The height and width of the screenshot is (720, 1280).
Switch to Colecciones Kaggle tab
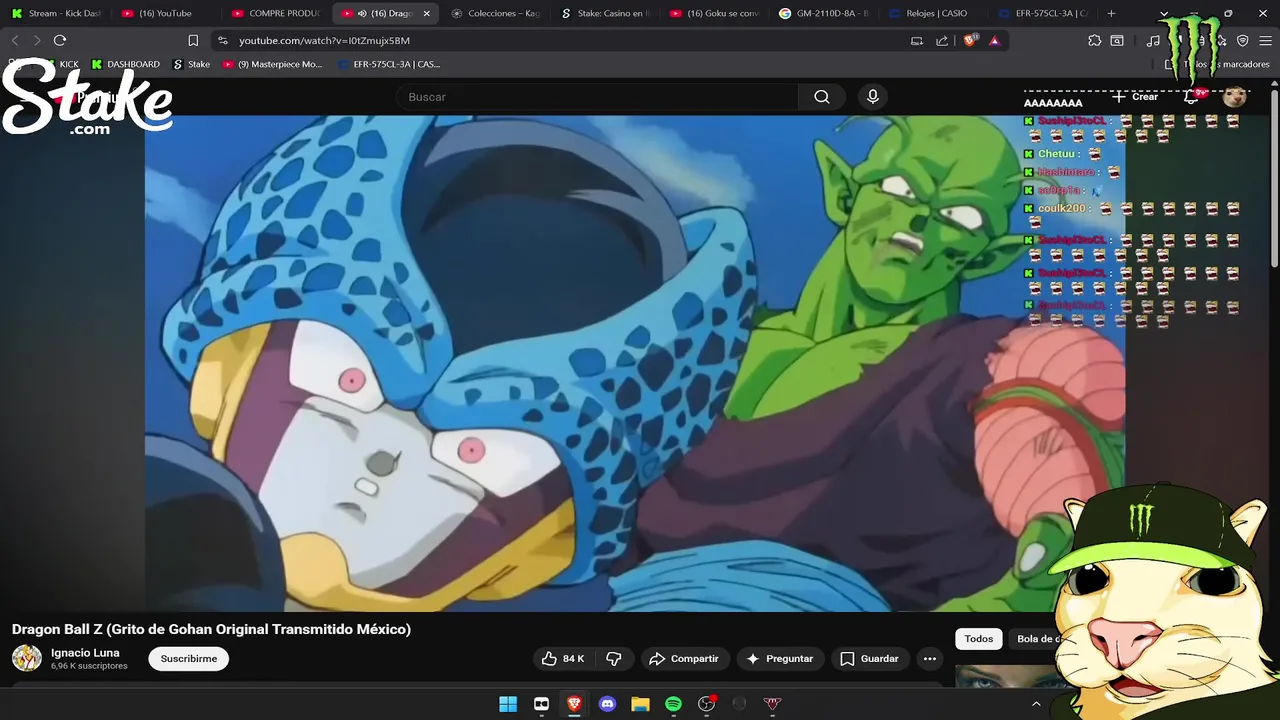click(496, 13)
